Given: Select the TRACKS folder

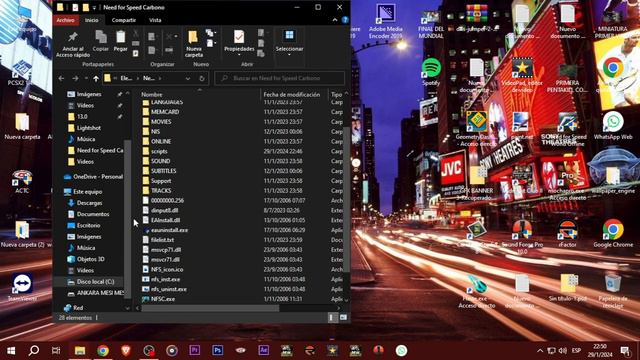Looking at the screenshot, I should point(161,191).
